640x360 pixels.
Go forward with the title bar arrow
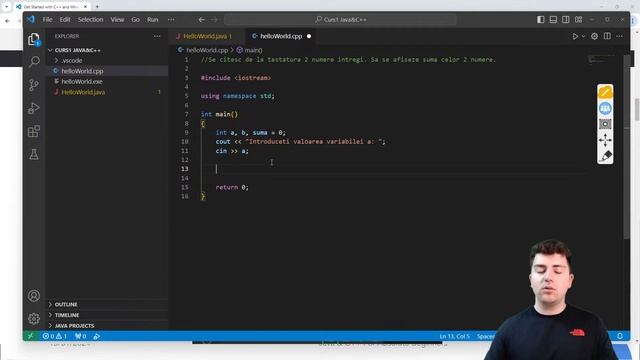coord(215,19)
